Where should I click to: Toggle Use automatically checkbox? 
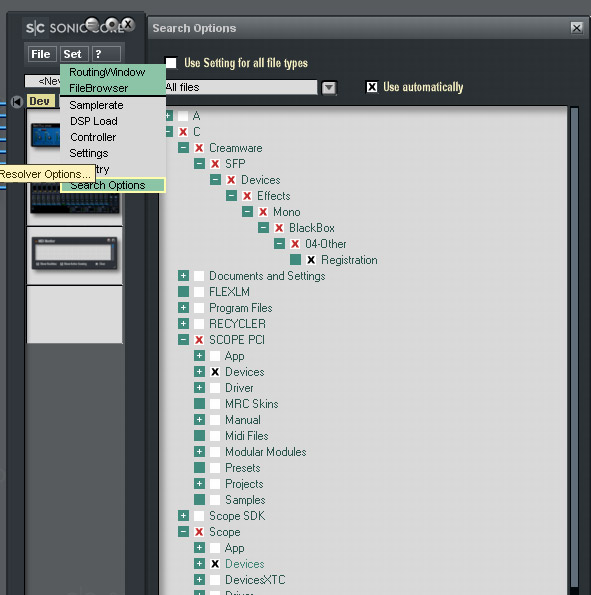pyautogui.click(x=372, y=87)
